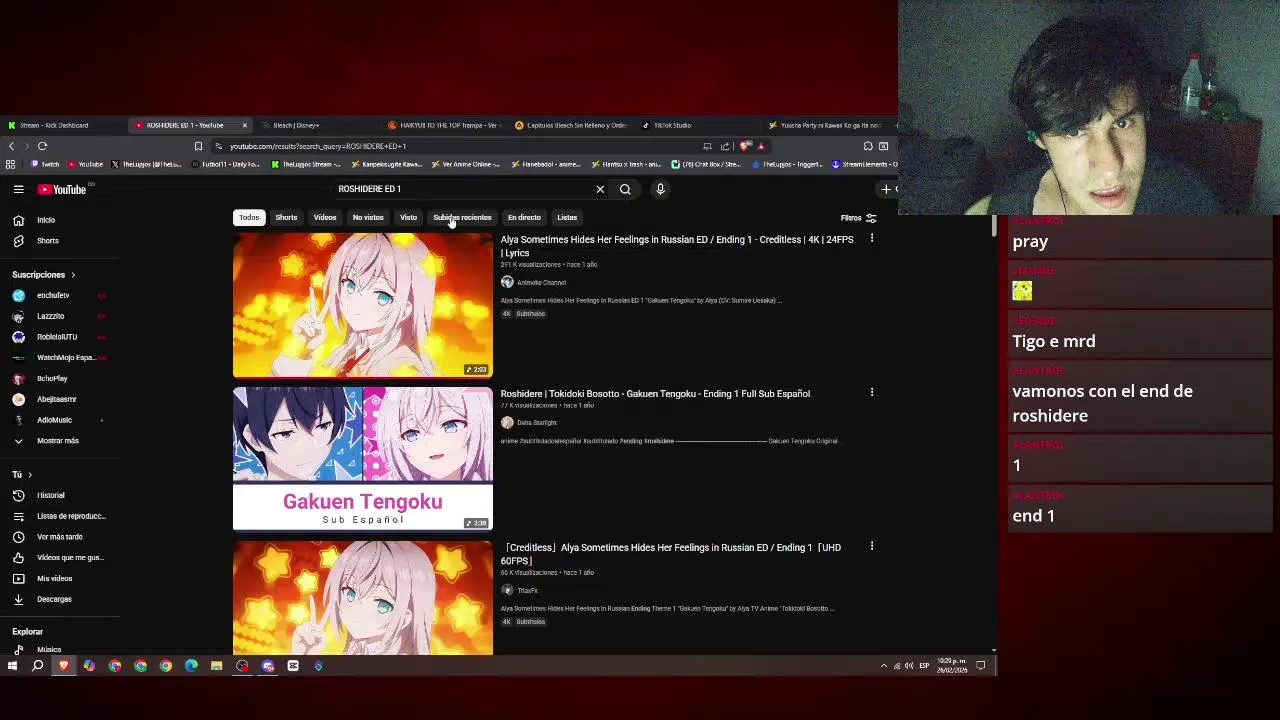The height and width of the screenshot is (720, 1280).
Task: Go back with the browser back arrow
Action: (x=11, y=146)
